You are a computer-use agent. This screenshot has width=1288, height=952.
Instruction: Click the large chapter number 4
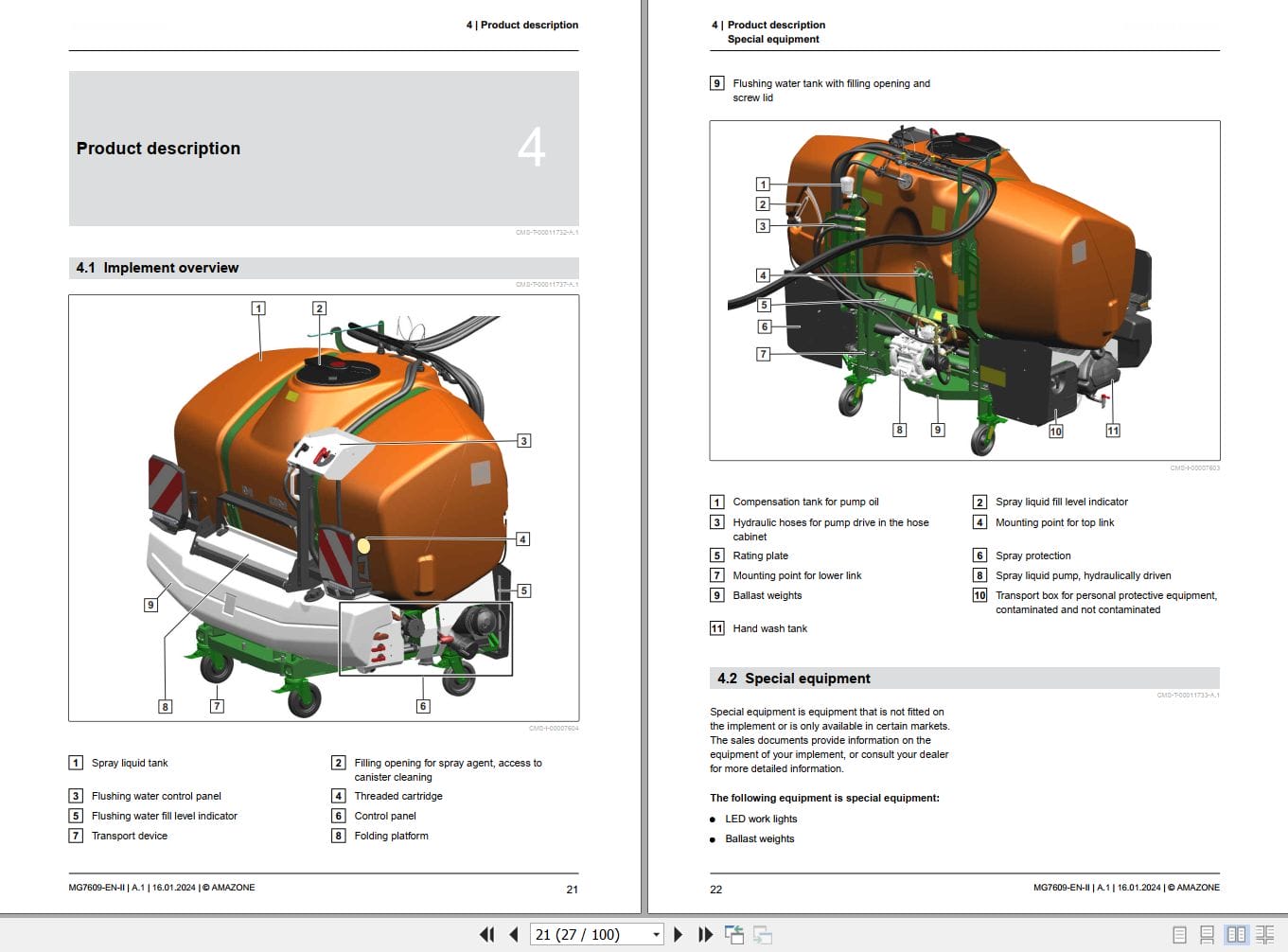pyautogui.click(x=532, y=147)
